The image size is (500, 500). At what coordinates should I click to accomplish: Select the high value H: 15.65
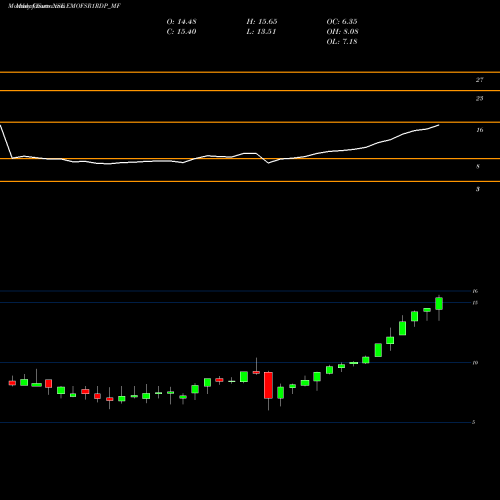coord(262,22)
